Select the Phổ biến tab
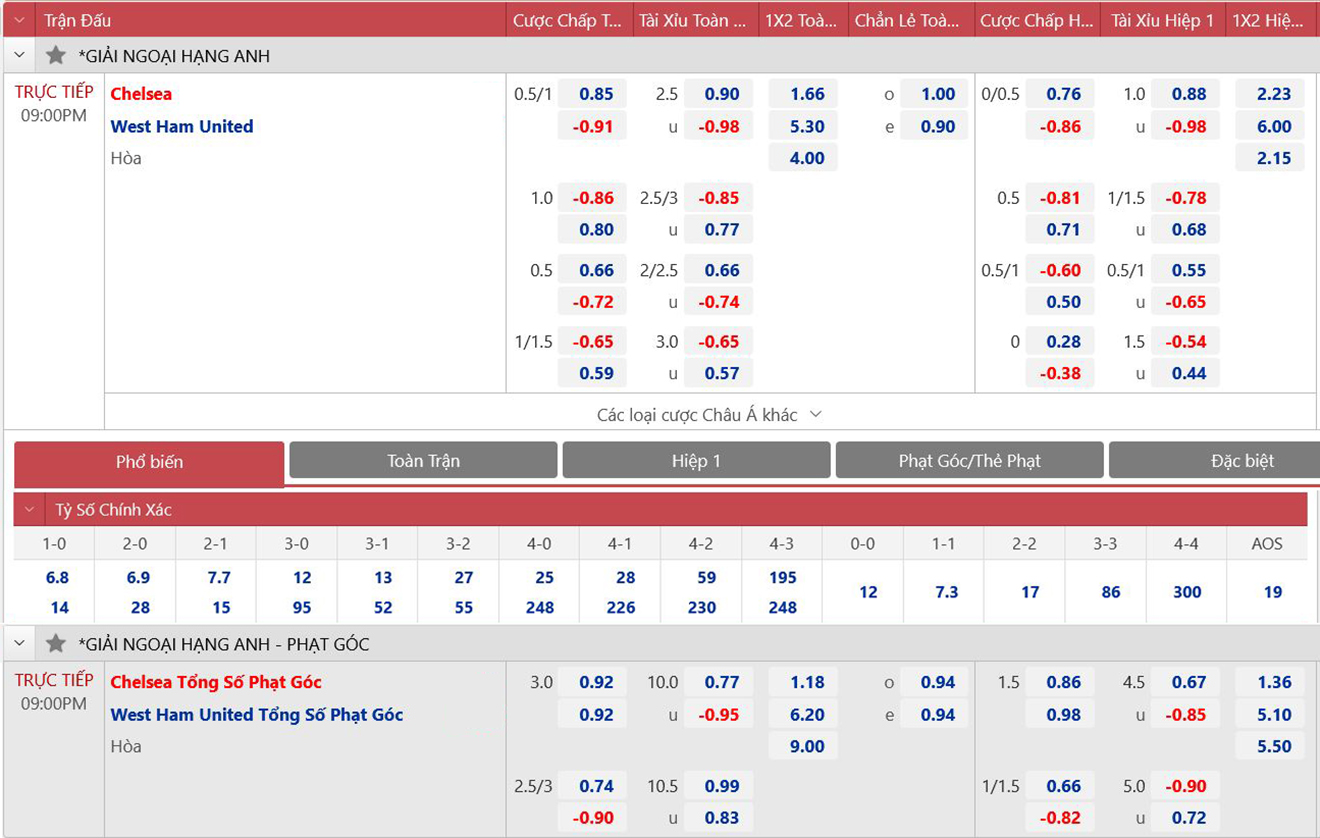 coord(149,462)
